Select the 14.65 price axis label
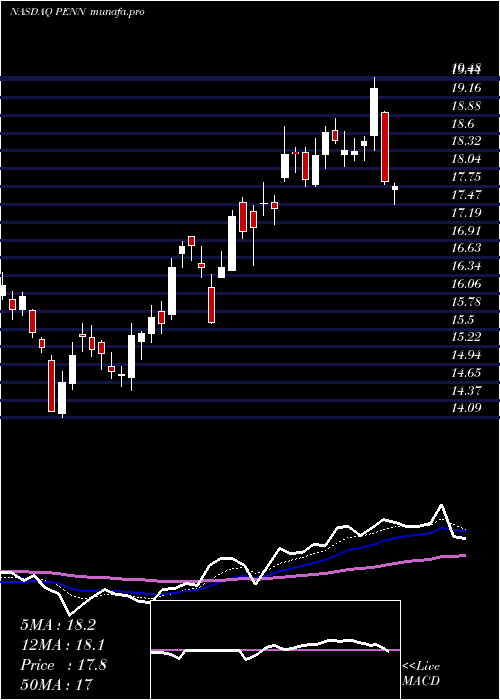This screenshot has width=500, height=700. [466, 373]
